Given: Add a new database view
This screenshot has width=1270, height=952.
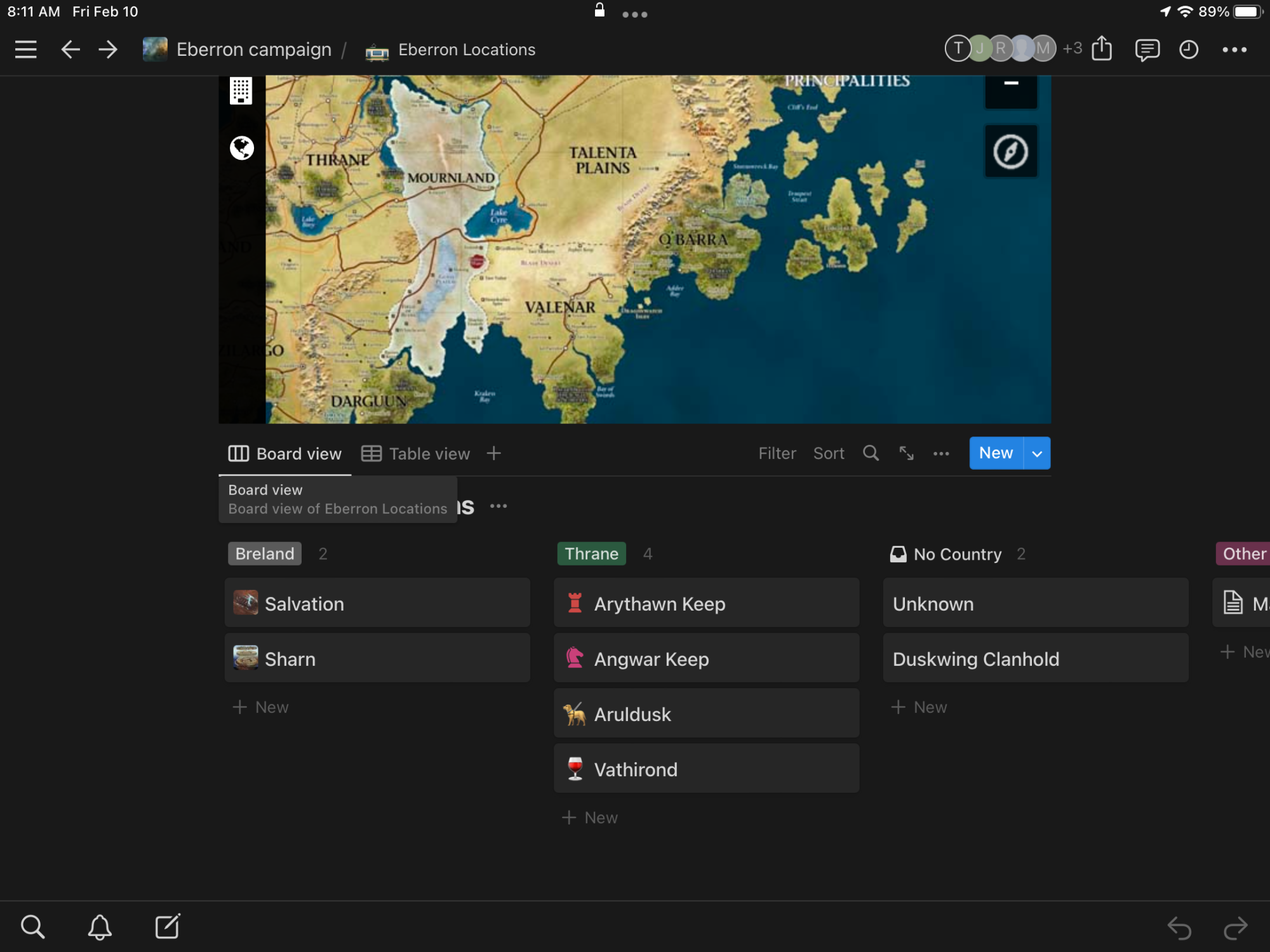Looking at the screenshot, I should 493,453.
